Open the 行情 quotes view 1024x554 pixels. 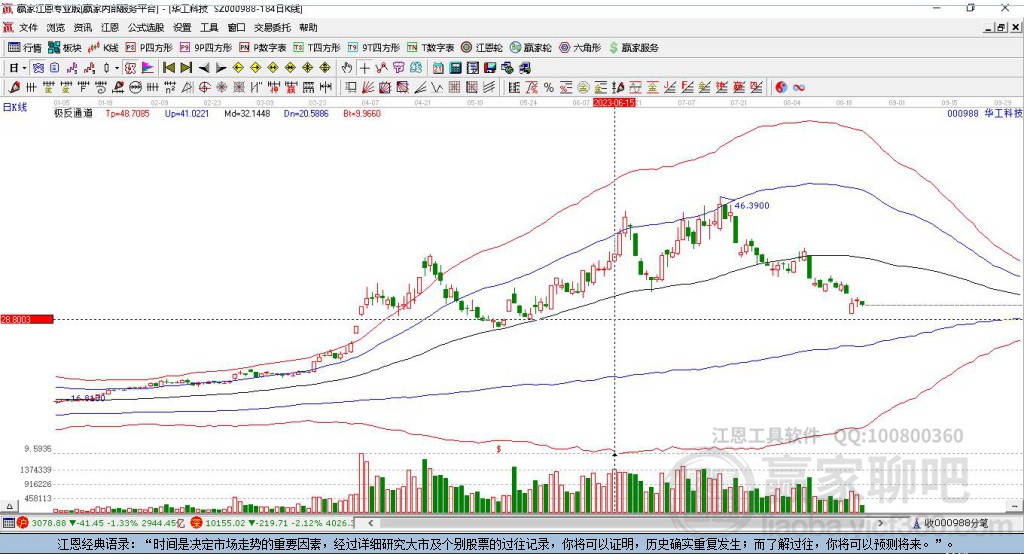pos(24,48)
